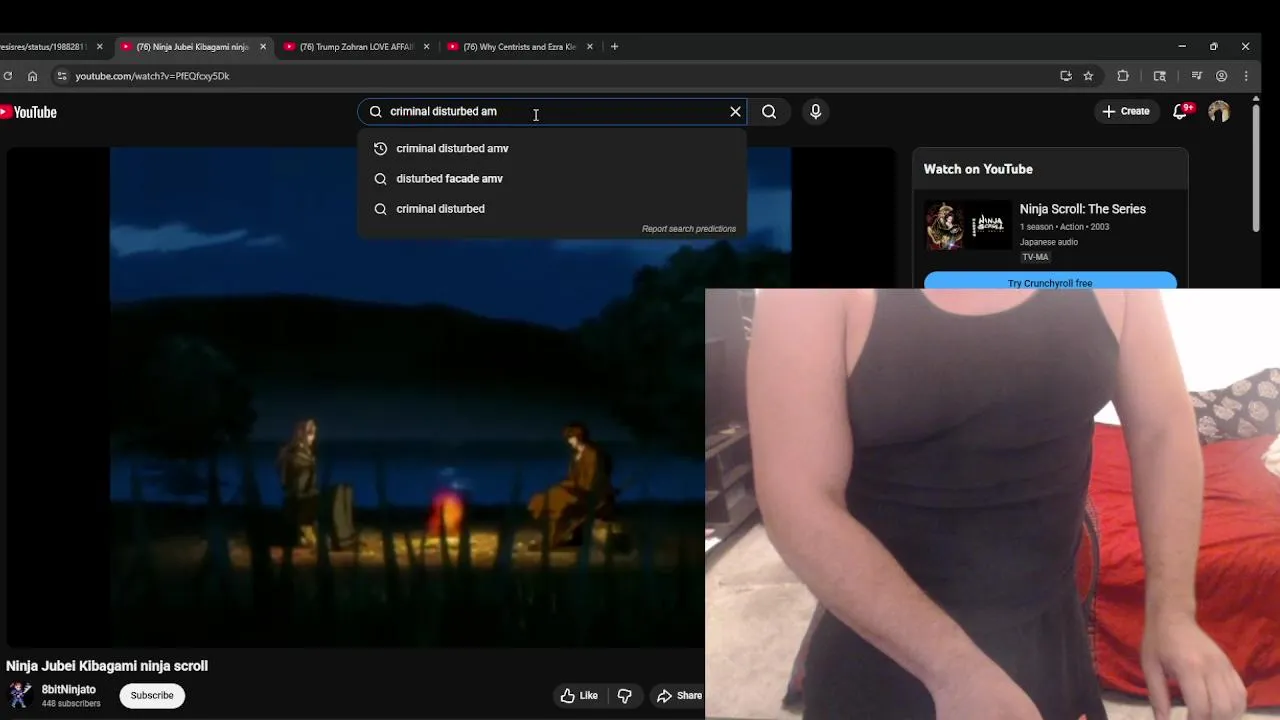This screenshot has width=1280, height=720.
Task: Open Ninja Scroll: The Series title
Action: pos(1083,209)
